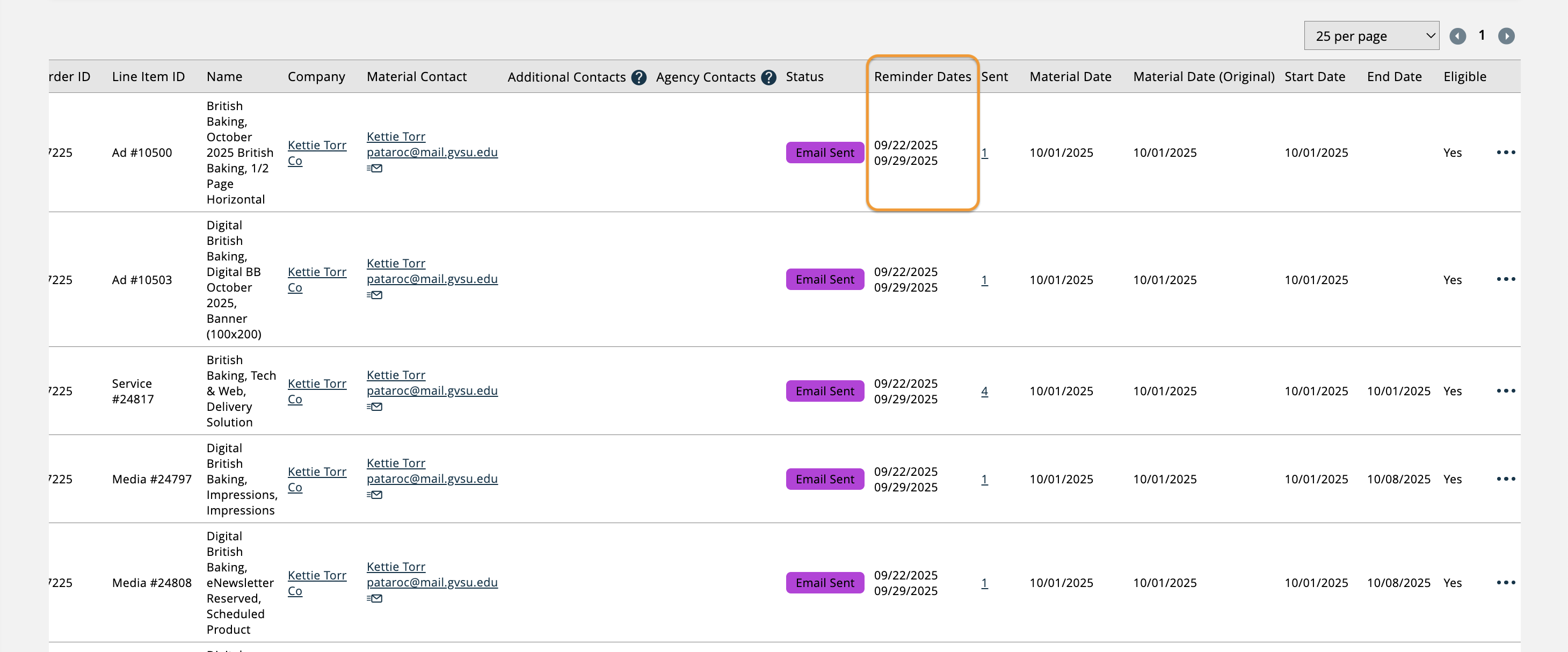Click email log icon for Service #24817
This screenshot has height=652, width=1568.
pos(375,407)
